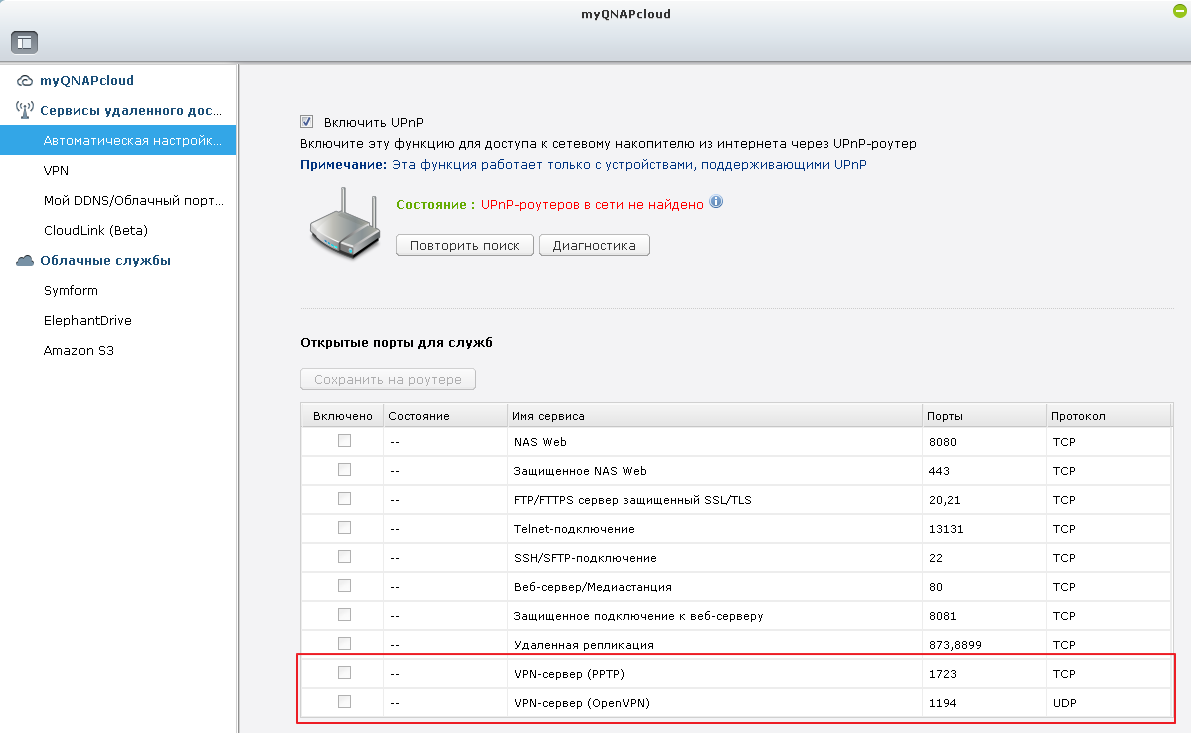
Task: Click port value 1194
Action: point(942,703)
